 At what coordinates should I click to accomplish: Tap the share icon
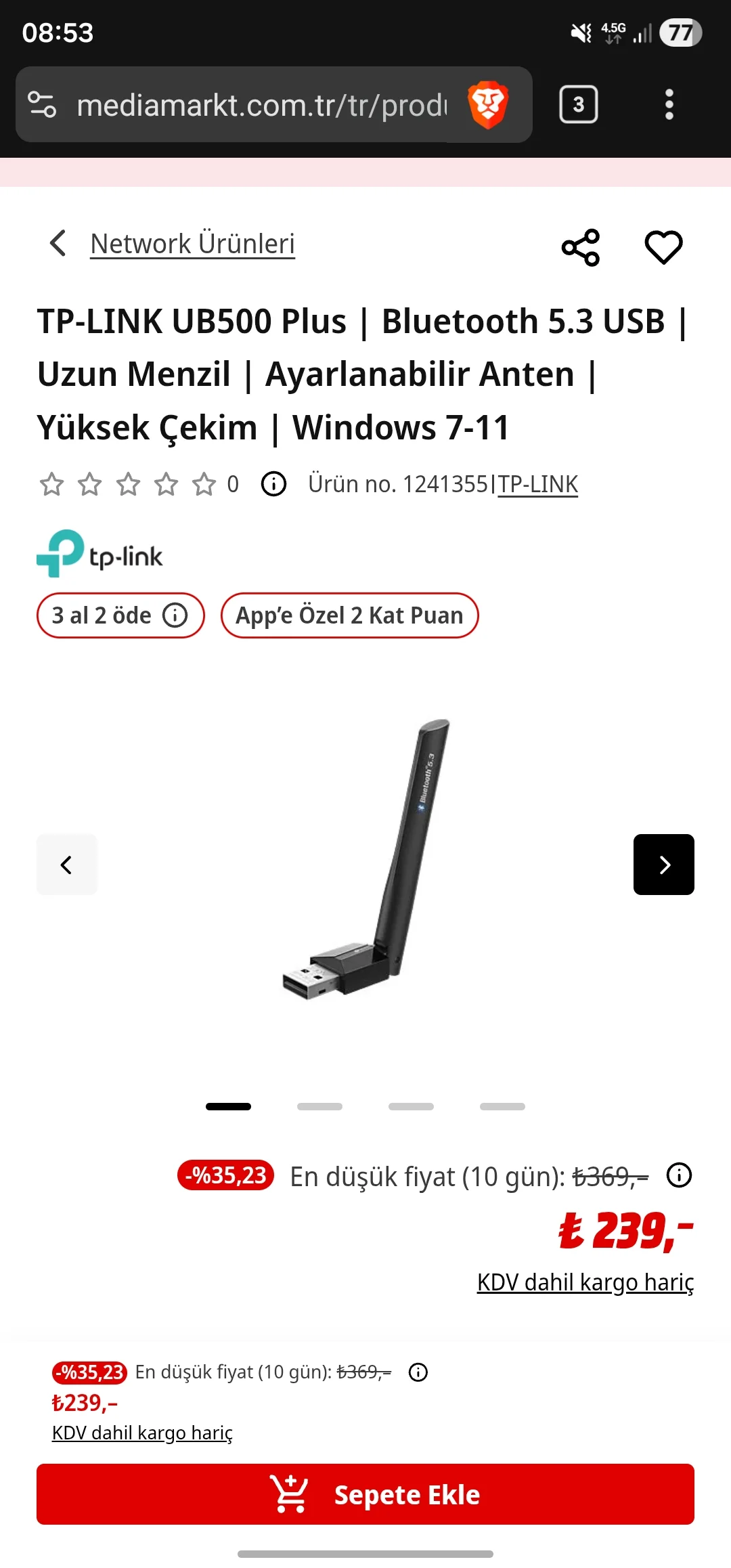point(581,247)
